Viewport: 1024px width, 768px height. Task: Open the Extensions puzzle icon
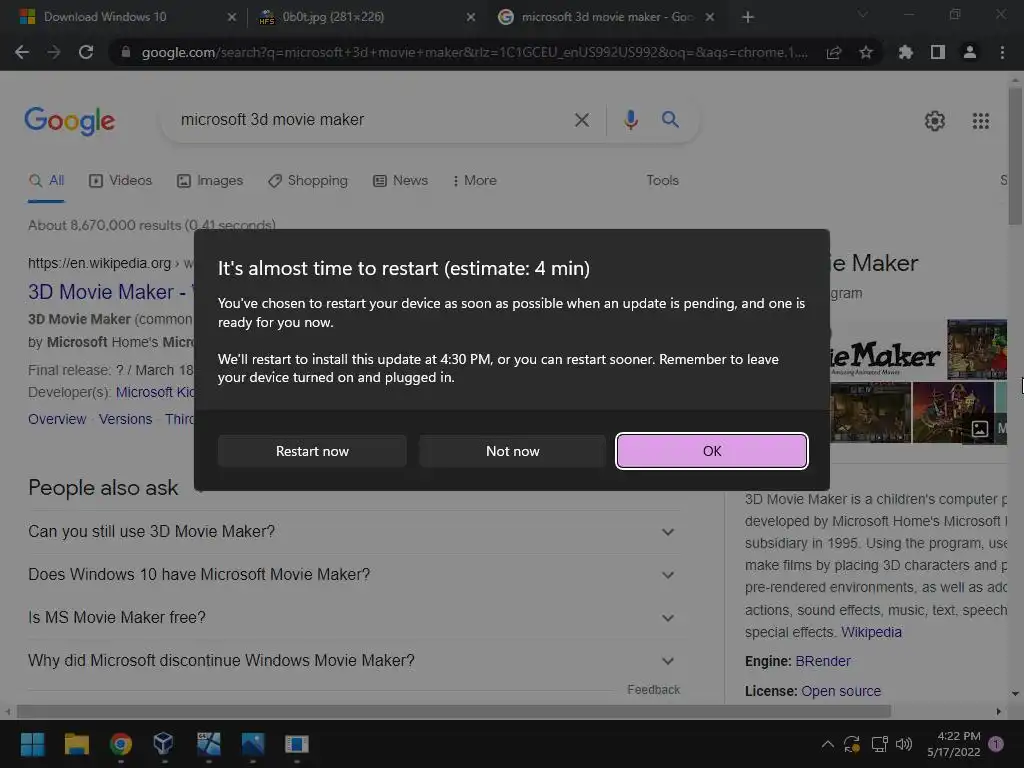pos(905,52)
